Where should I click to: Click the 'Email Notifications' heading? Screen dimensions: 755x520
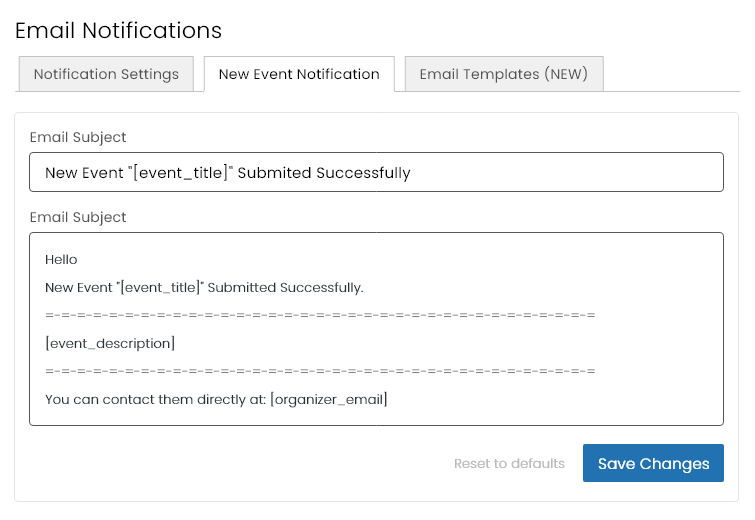[x=118, y=30]
